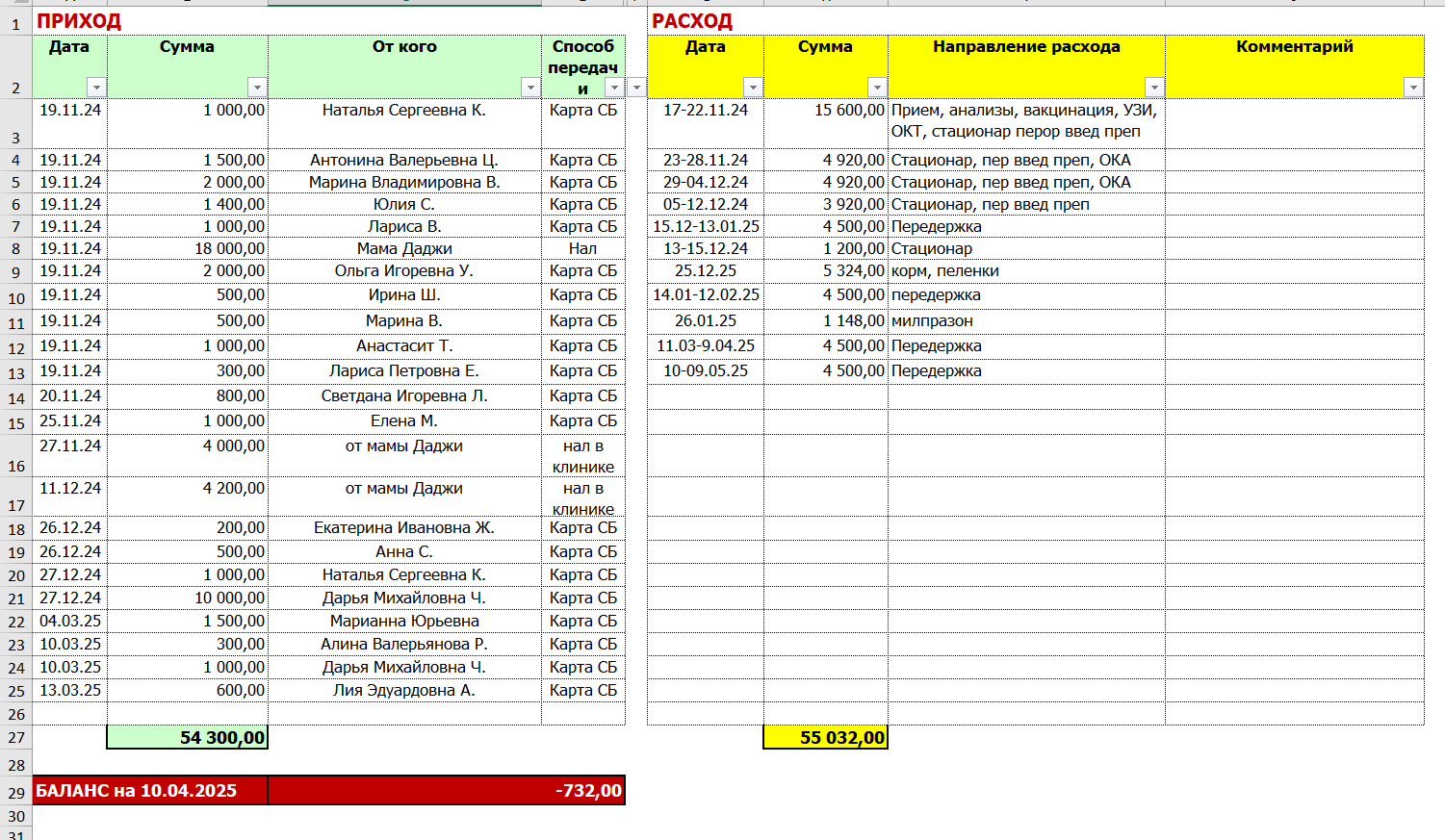The width and height of the screenshot is (1445, 840).
Task: Select the РАСХОД title cell
Action: click(x=692, y=21)
